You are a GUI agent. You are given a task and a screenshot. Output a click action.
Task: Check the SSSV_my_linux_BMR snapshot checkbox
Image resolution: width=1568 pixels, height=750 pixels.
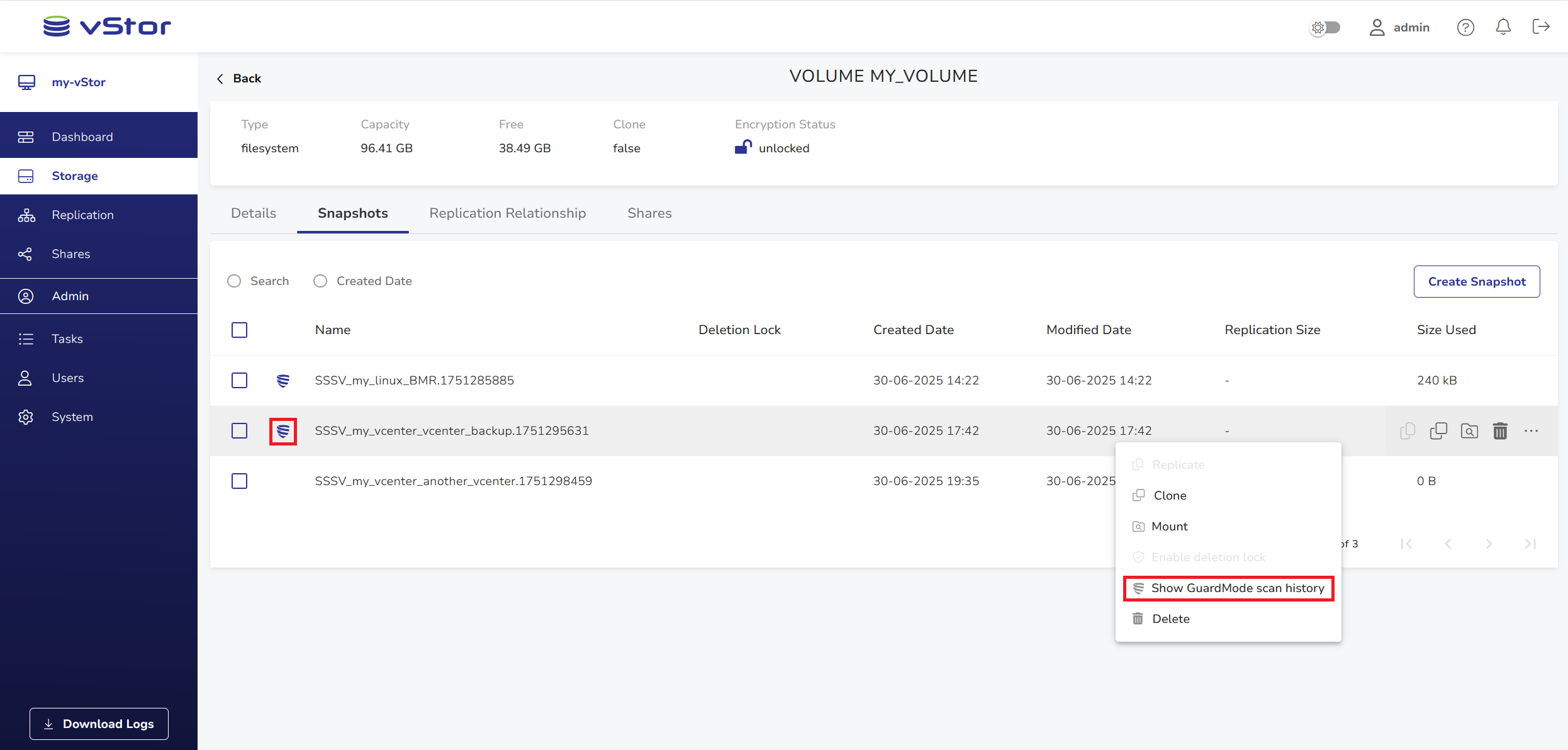pyautogui.click(x=239, y=381)
